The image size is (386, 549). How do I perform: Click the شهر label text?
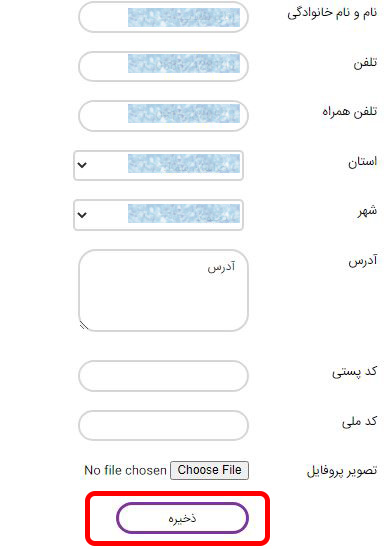click(x=367, y=211)
